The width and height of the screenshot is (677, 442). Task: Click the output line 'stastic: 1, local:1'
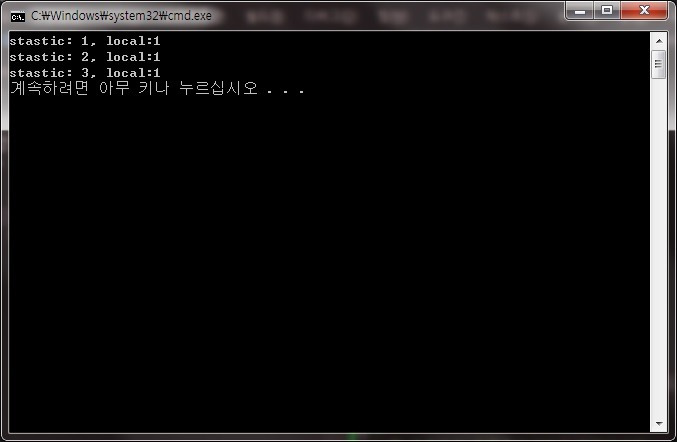click(x=85, y=41)
